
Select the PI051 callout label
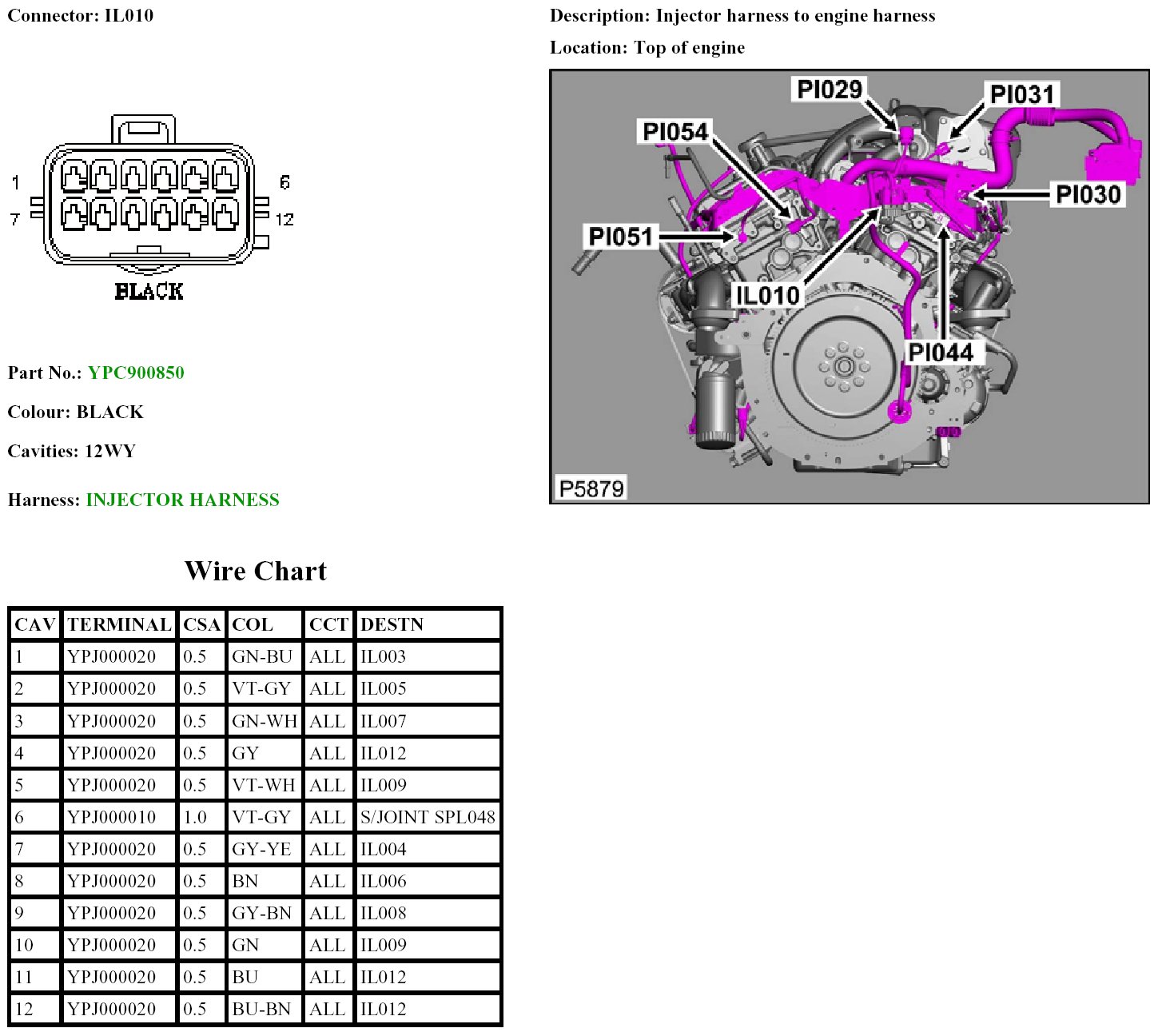coord(620,237)
